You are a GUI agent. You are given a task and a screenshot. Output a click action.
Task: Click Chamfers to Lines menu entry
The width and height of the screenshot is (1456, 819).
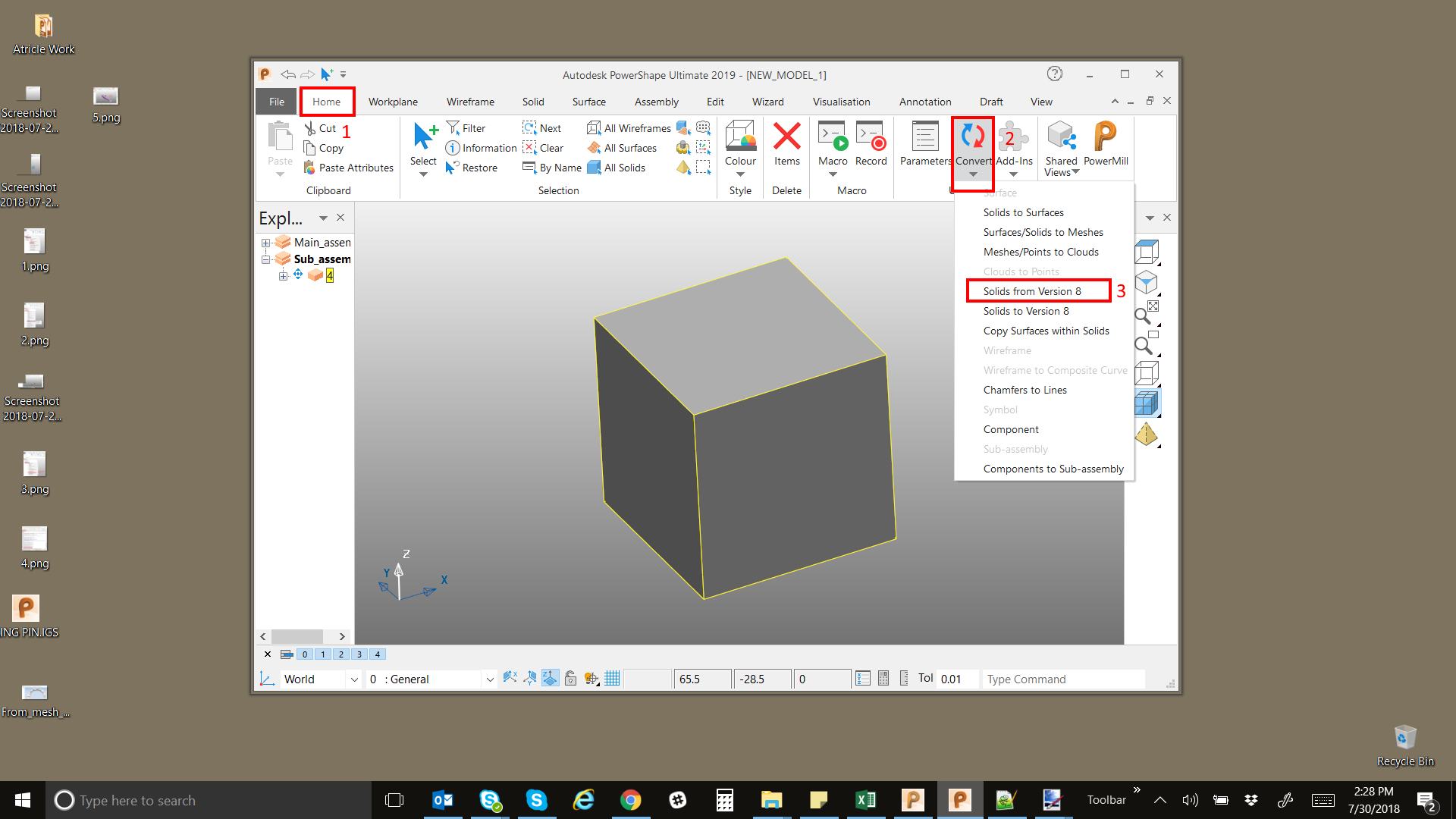tap(1025, 390)
